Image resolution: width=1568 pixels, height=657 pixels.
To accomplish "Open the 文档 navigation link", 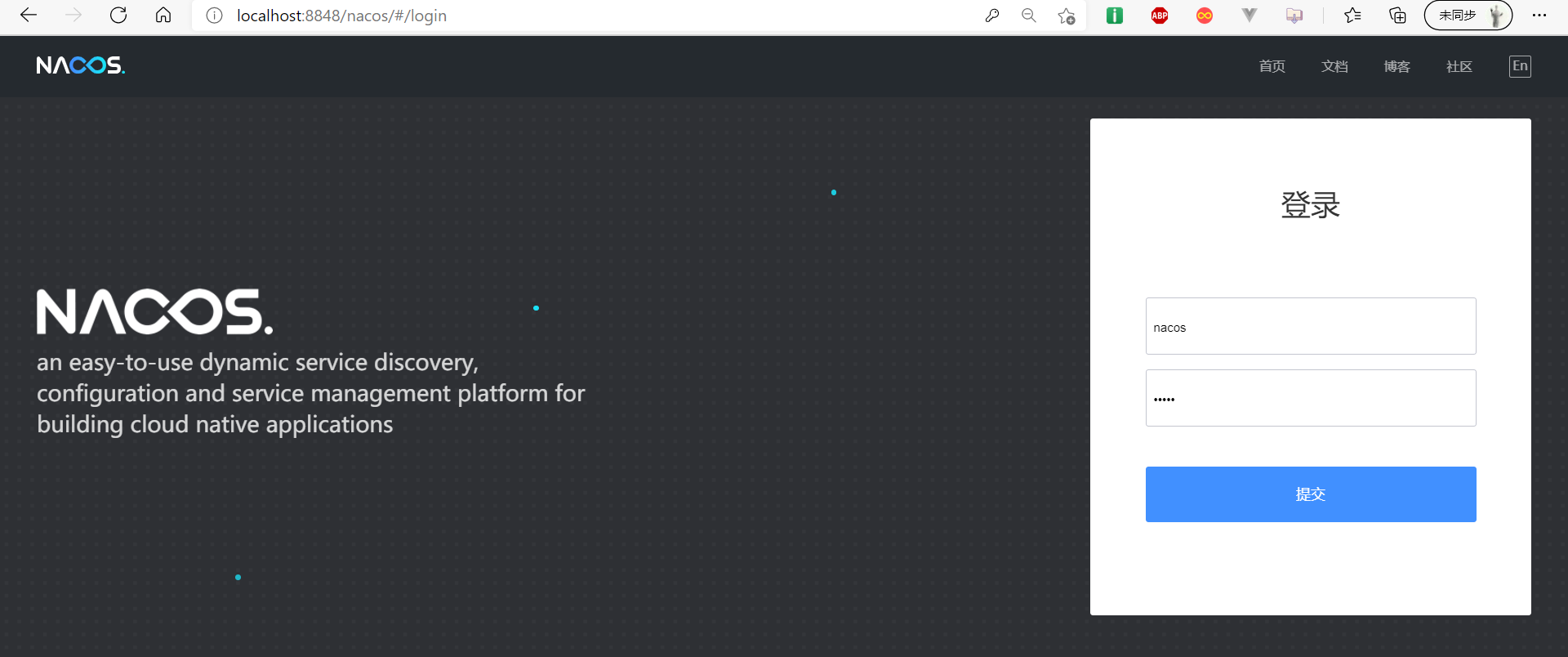I will tap(1334, 66).
